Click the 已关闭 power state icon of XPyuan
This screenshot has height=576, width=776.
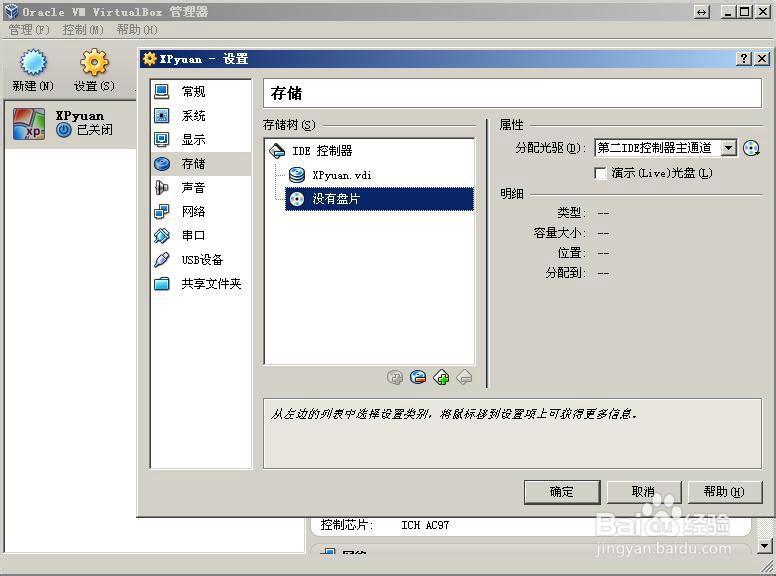(63, 130)
